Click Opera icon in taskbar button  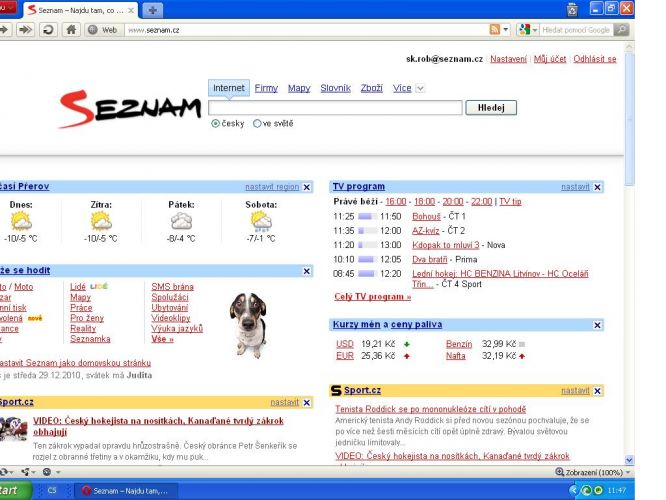[86, 491]
